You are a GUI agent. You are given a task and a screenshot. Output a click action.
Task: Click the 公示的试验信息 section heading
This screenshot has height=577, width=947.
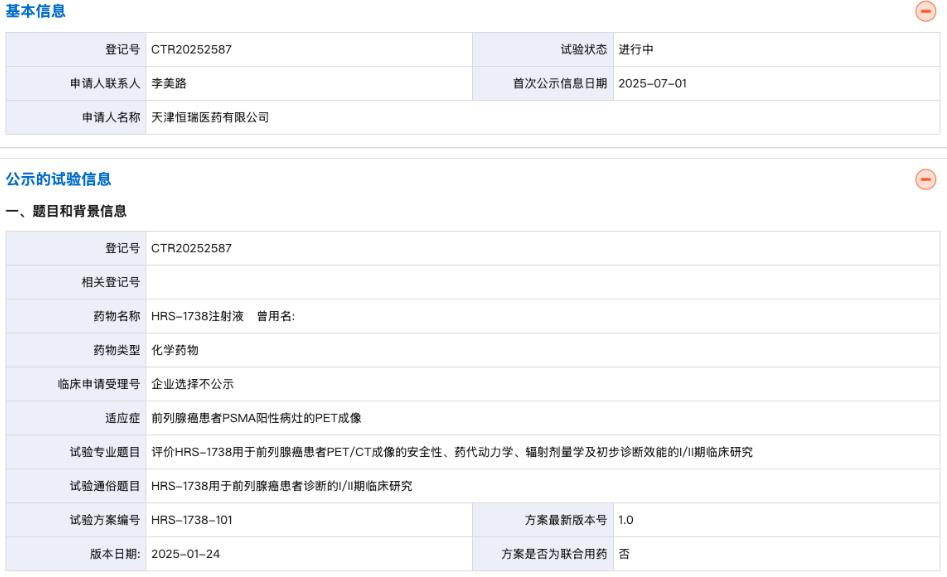[x=59, y=179]
